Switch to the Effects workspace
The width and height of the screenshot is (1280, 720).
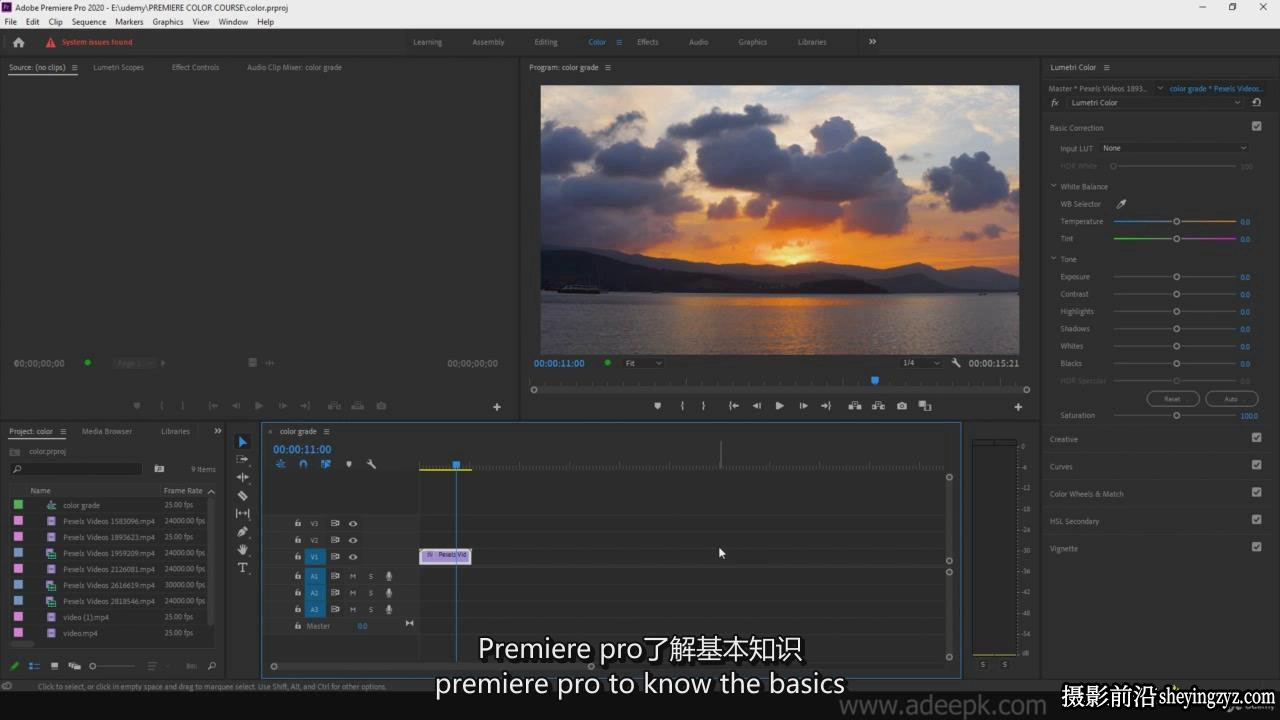[648, 42]
